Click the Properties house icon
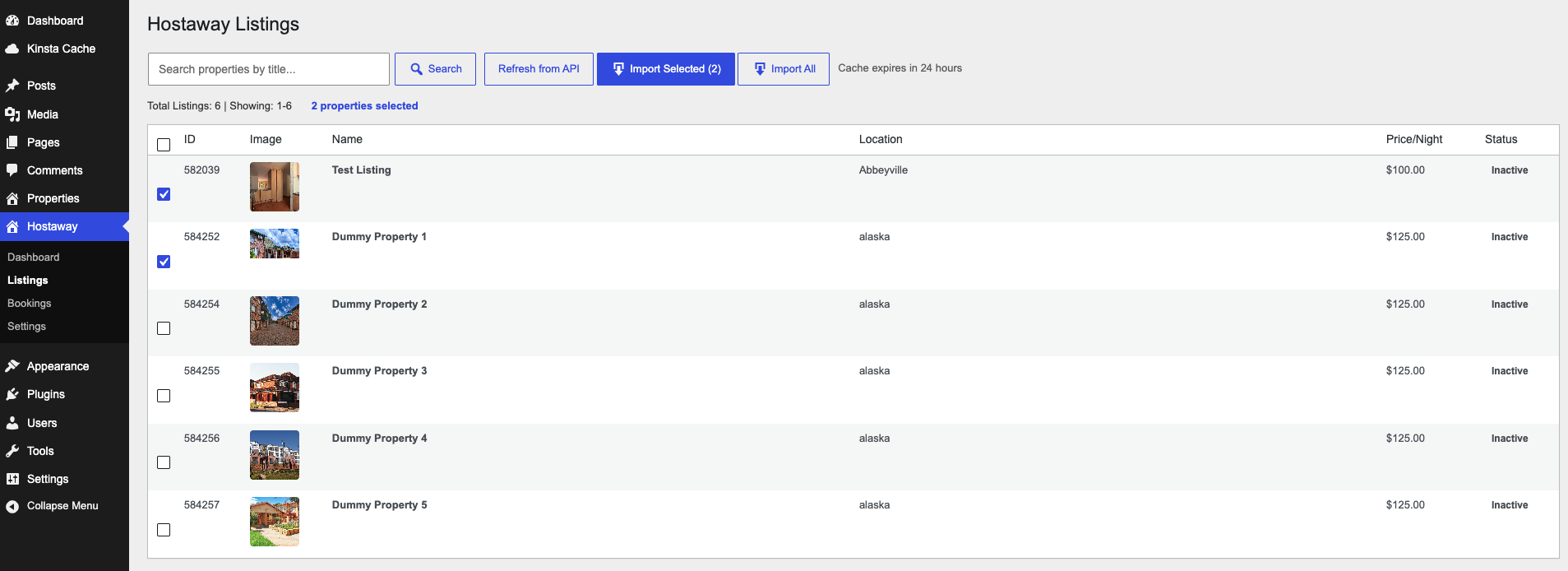Image resolution: width=1568 pixels, height=571 pixels. [12, 198]
